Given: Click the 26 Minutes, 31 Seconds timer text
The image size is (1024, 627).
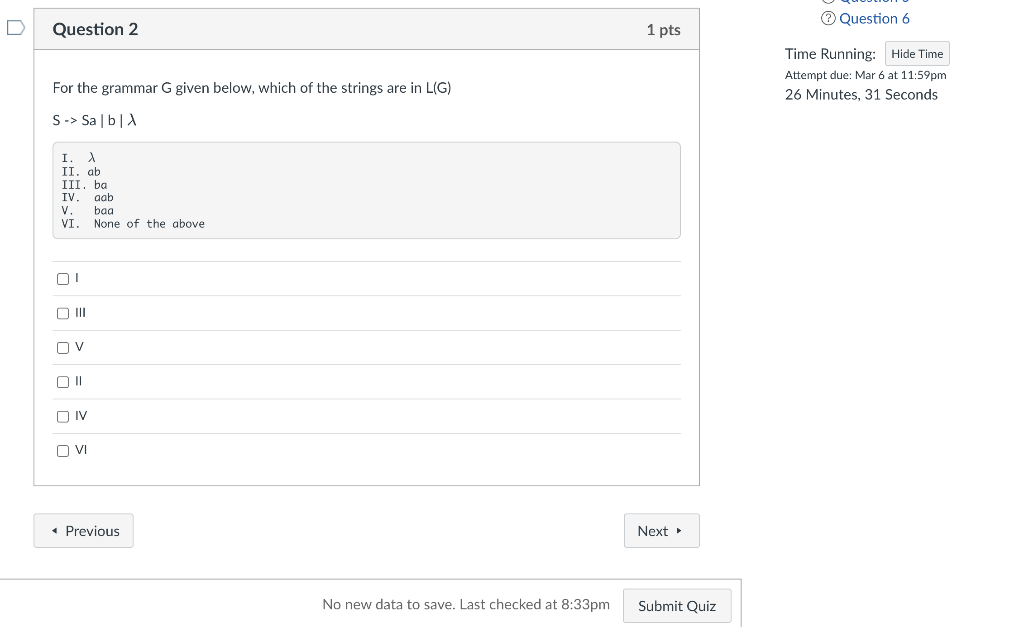Looking at the screenshot, I should tap(861, 95).
